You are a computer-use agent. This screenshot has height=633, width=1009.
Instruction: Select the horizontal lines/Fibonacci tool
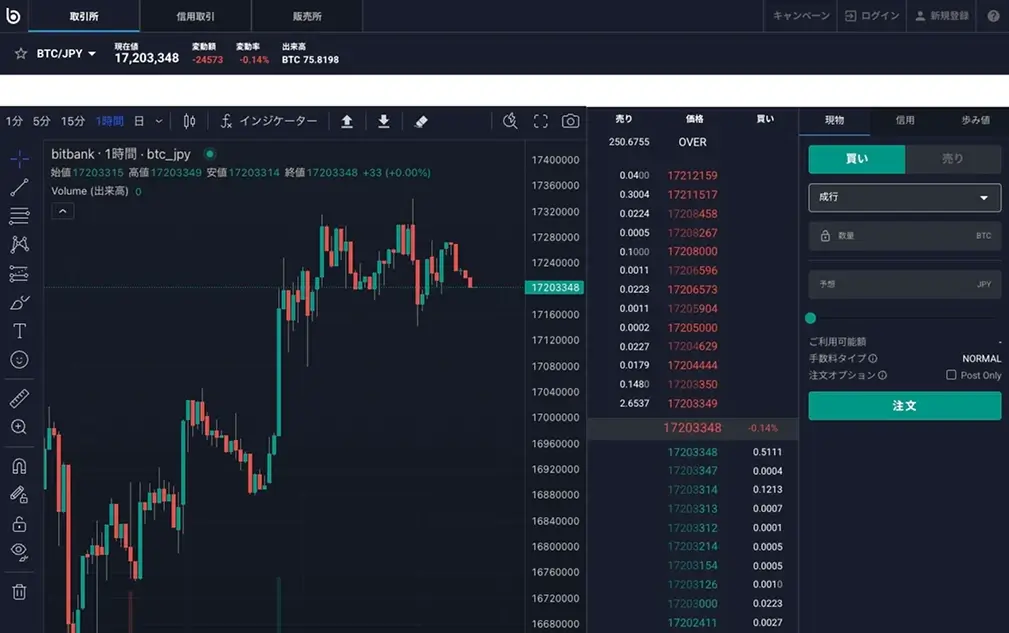pyautogui.click(x=19, y=216)
